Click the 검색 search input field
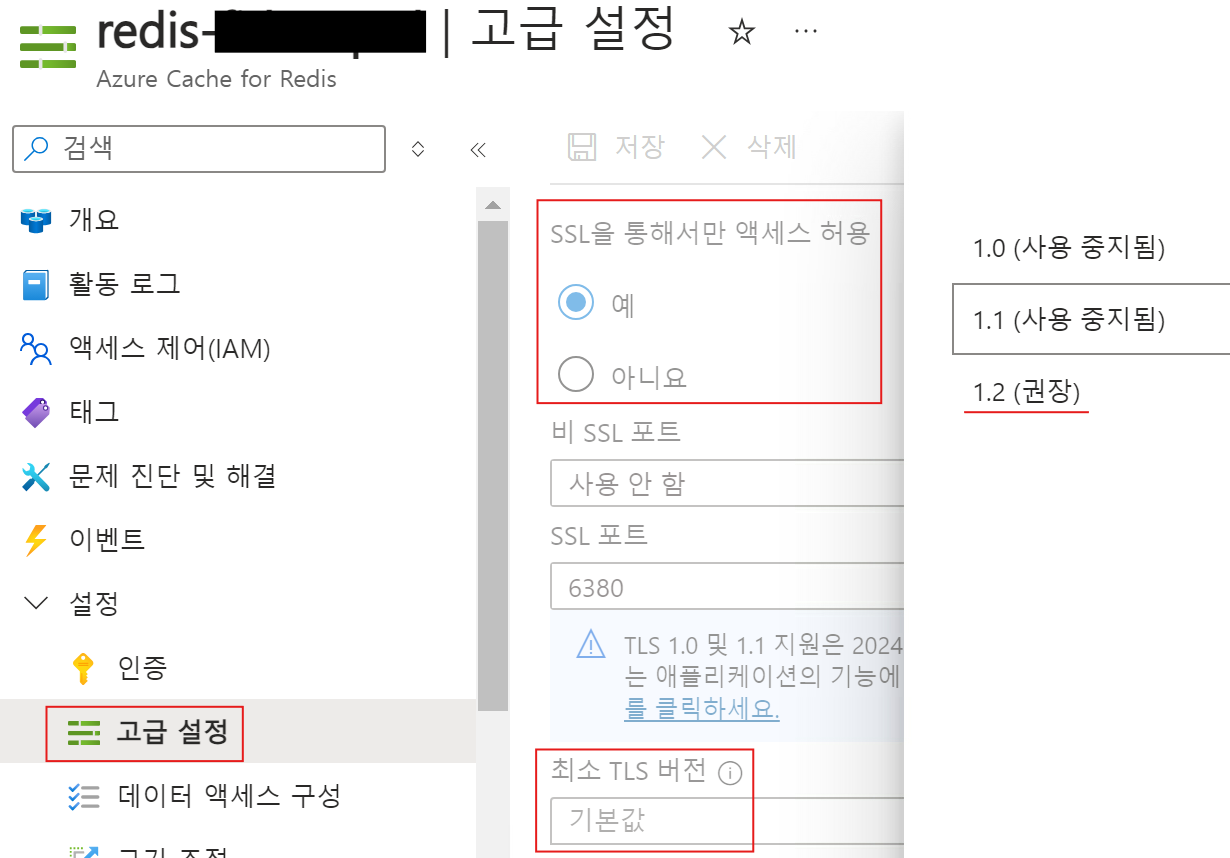Image resolution: width=1230 pixels, height=858 pixels. (199, 149)
